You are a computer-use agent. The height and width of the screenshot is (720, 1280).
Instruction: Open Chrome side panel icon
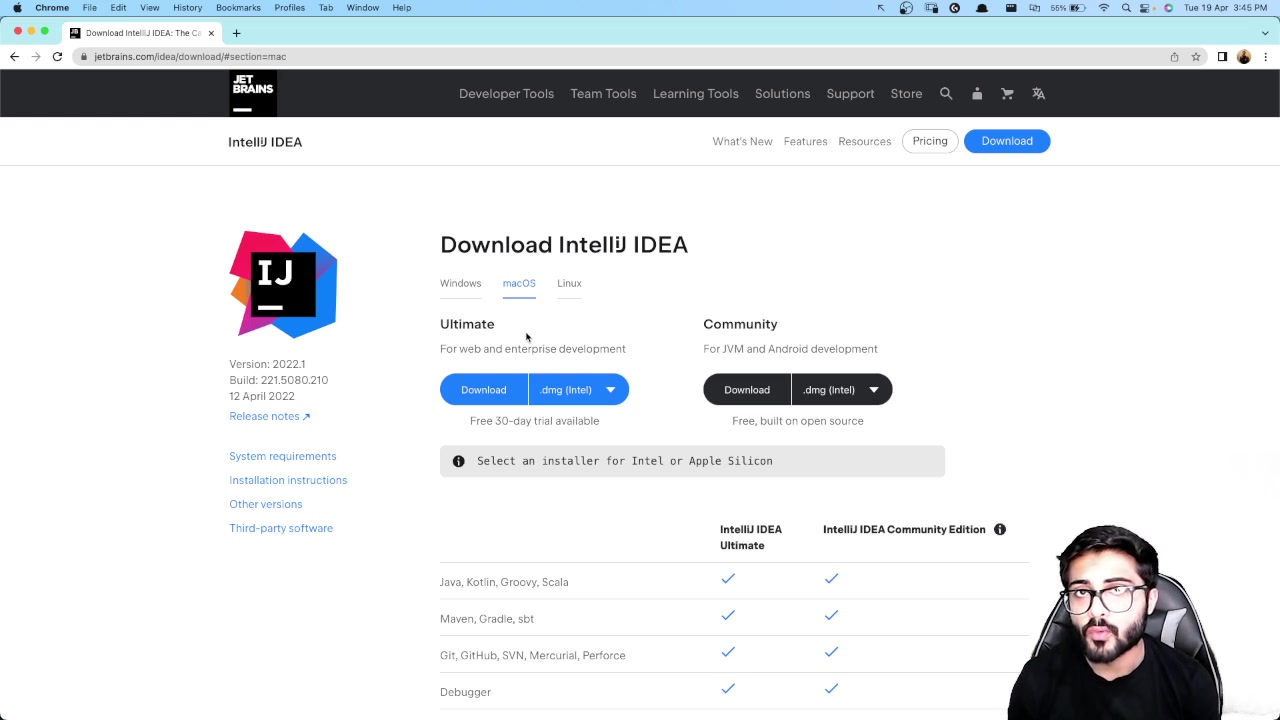[x=1222, y=57]
